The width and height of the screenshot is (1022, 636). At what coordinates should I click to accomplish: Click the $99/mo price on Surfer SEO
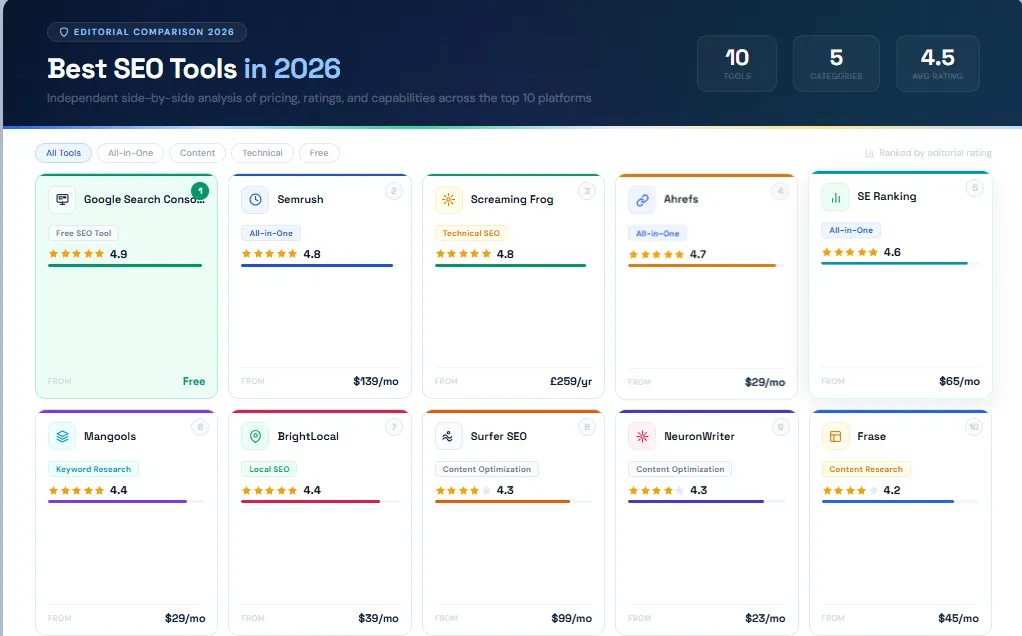click(572, 618)
